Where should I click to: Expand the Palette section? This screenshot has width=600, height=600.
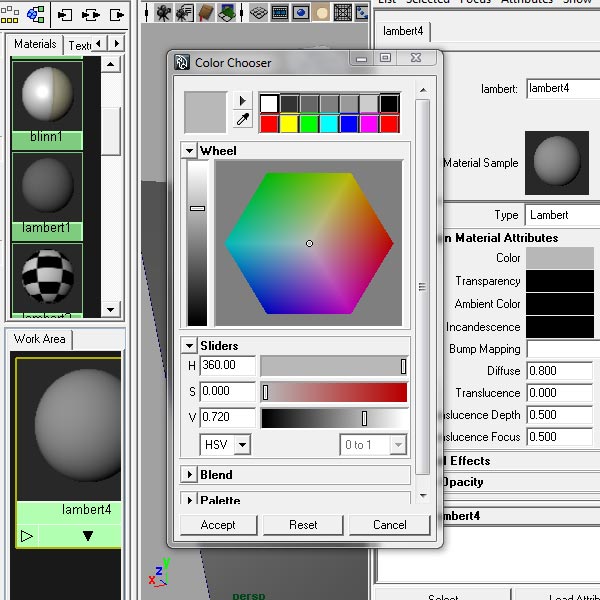point(189,499)
